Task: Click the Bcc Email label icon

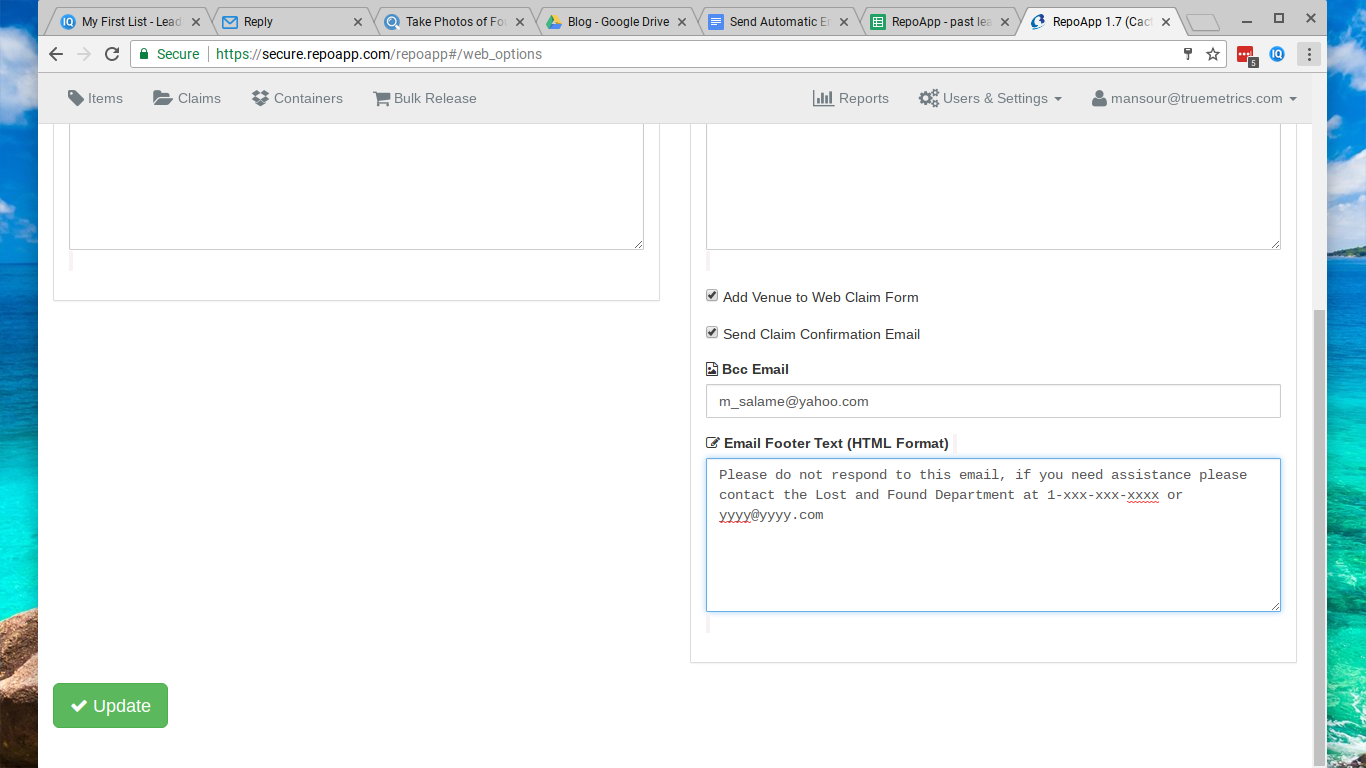Action: pos(712,369)
